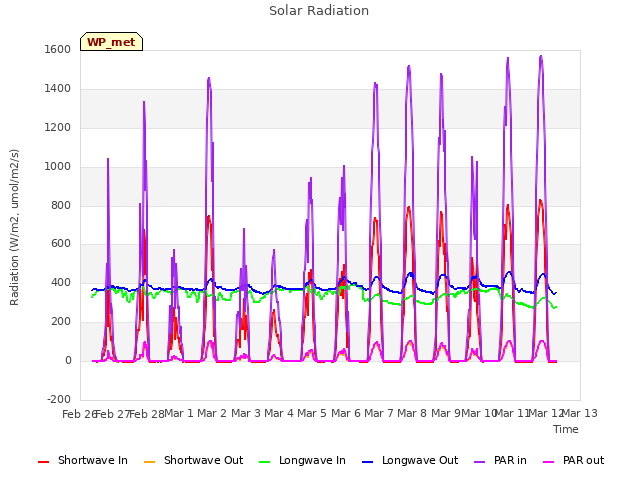
Task: Click the Mar 8 x-axis label
Action: tap(412, 413)
